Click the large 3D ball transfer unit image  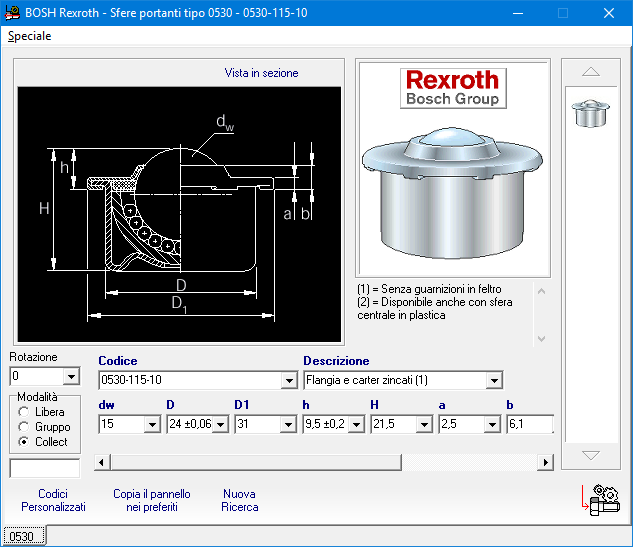pos(453,193)
